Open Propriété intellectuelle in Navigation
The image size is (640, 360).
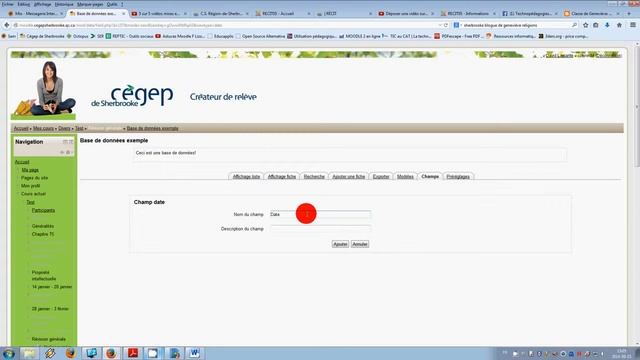[44, 276]
